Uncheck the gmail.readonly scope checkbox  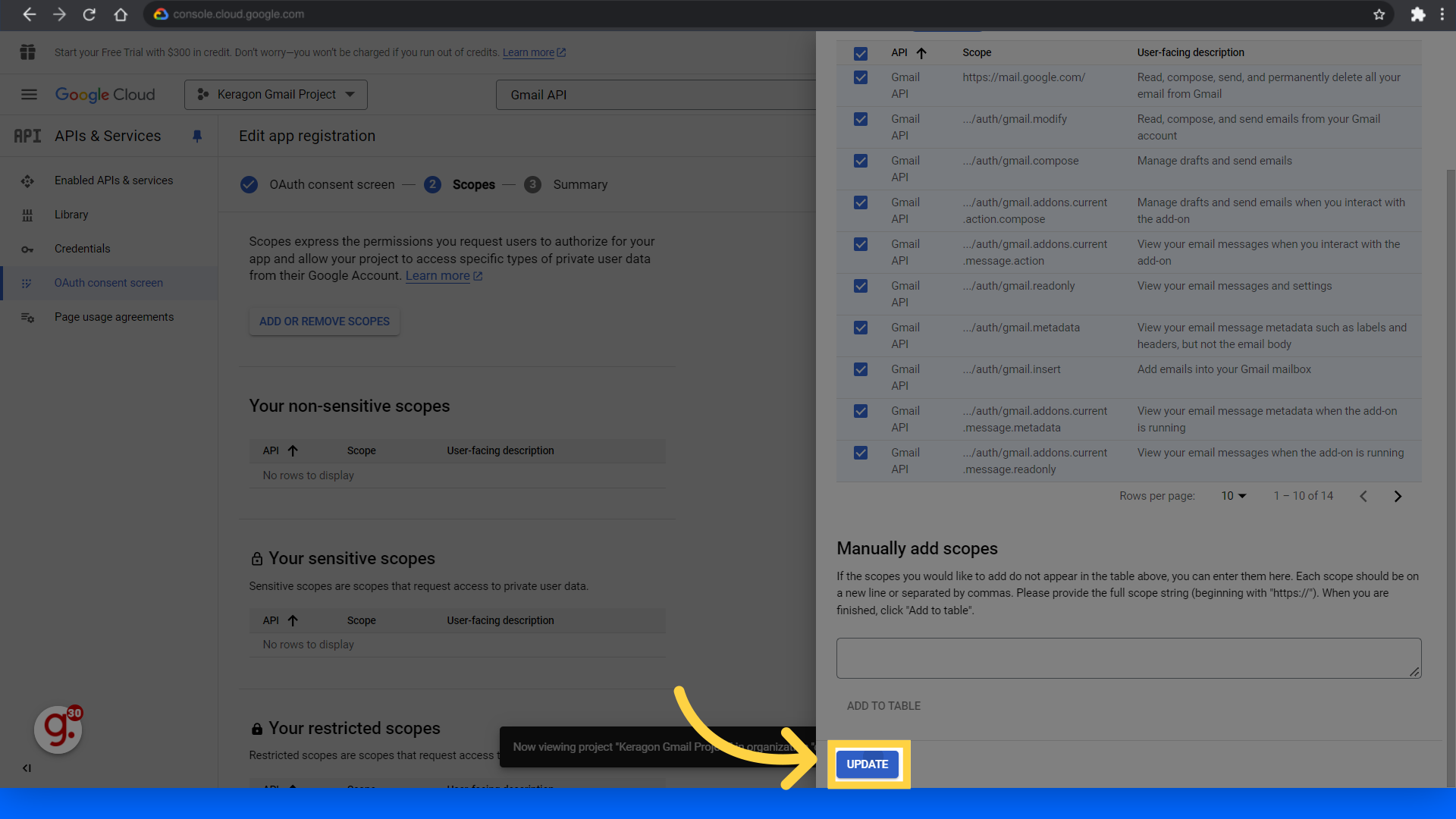pyautogui.click(x=861, y=286)
